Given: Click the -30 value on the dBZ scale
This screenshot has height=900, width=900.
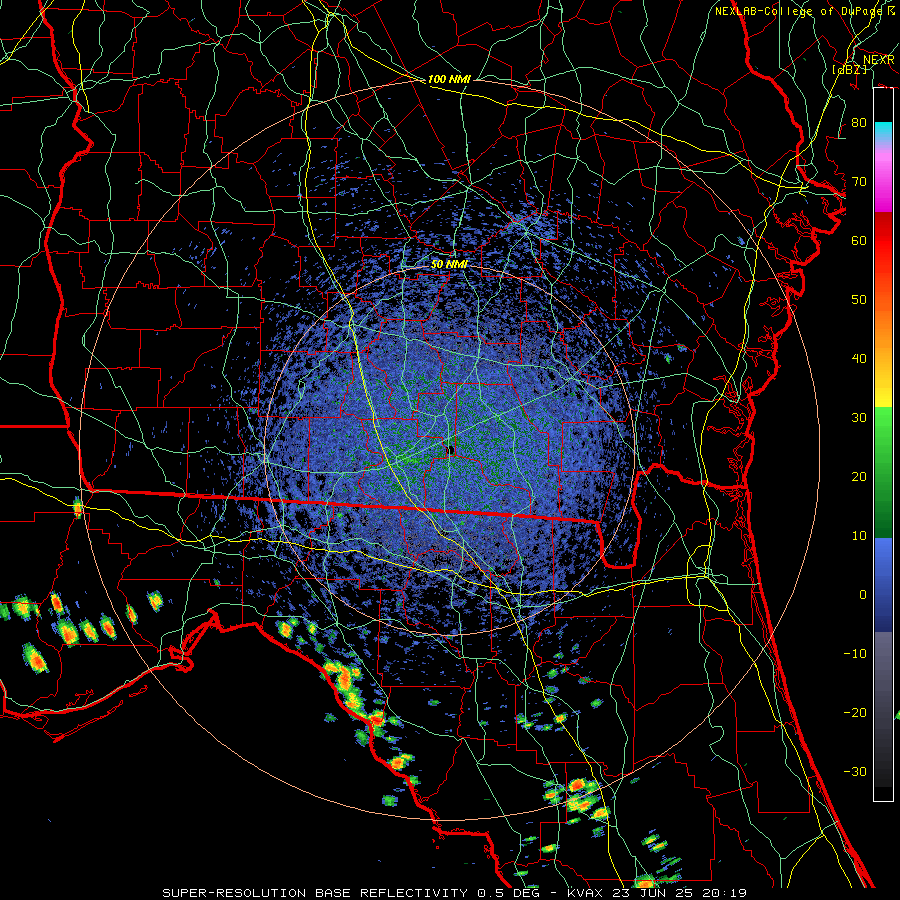Looking at the screenshot, I should point(855,771).
